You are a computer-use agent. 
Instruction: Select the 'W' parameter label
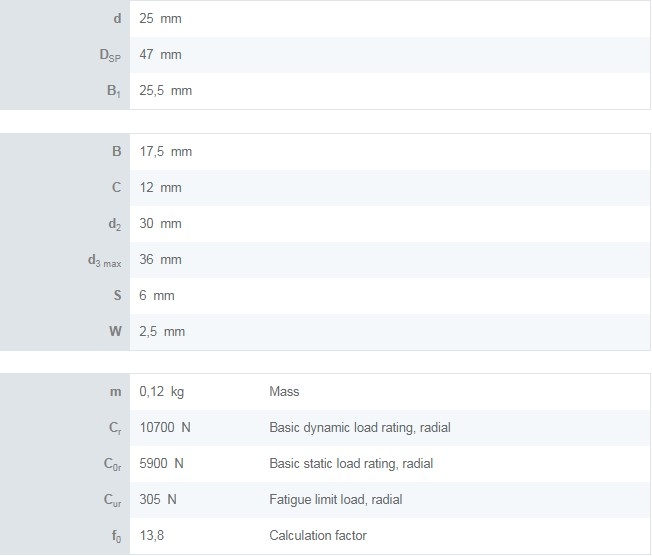pyautogui.click(x=116, y=331)
